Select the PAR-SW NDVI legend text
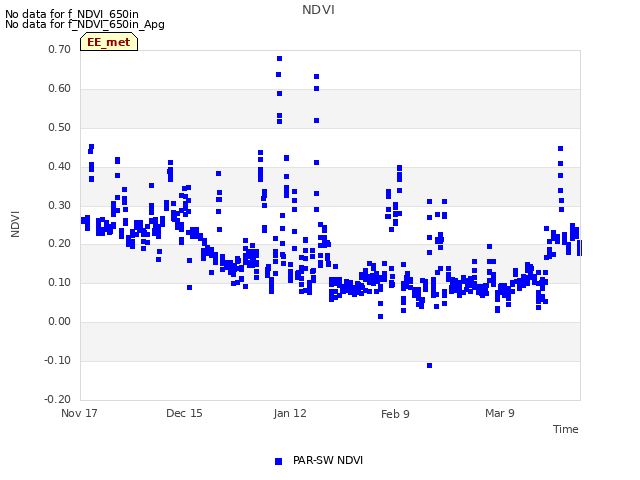Viewport: 640px width, 480px height. tap(328, 460)
